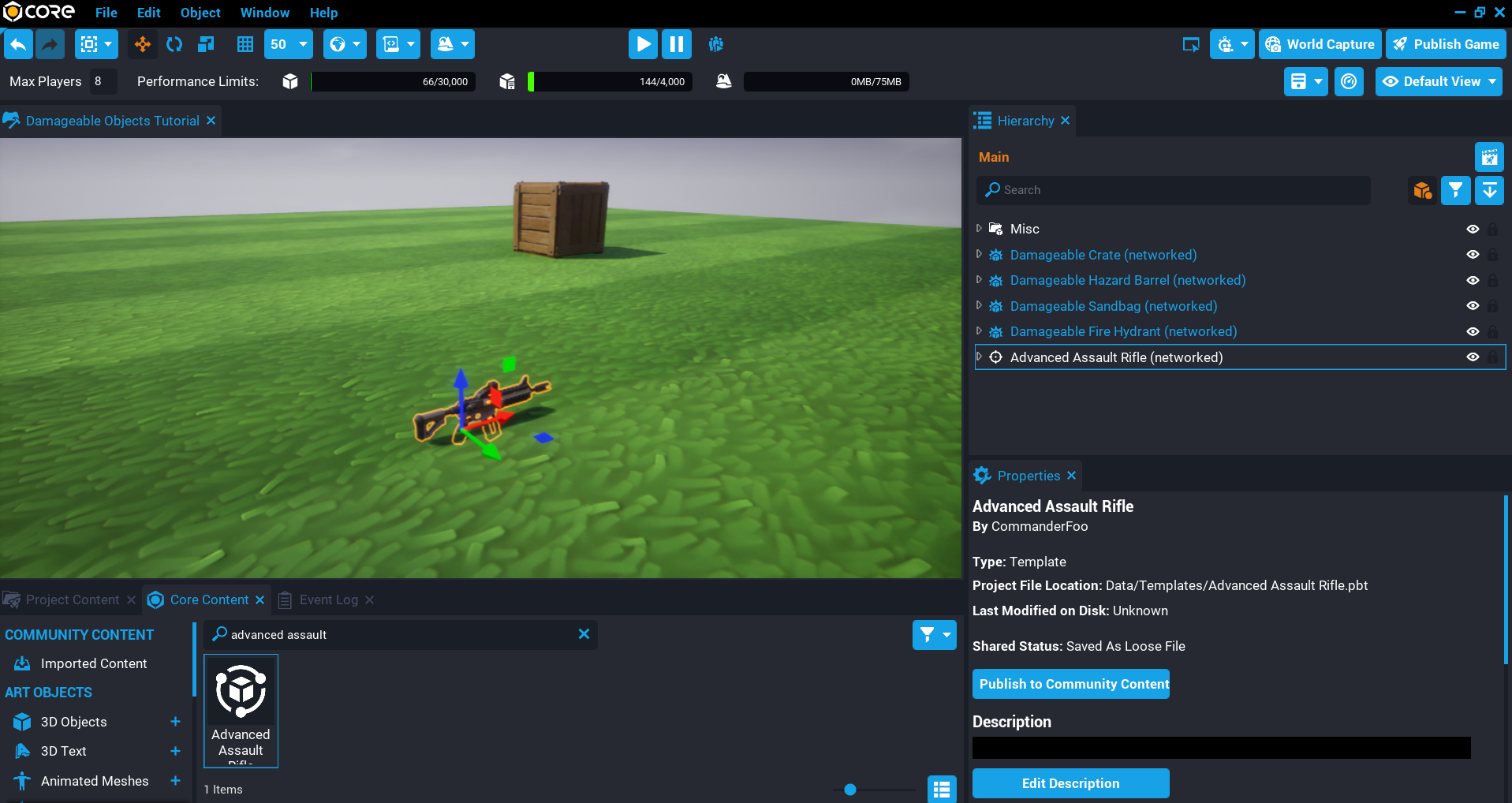1512x803 pixels.
Task: Hide the Damageable Crate object
Action: tap(1472, 255)
